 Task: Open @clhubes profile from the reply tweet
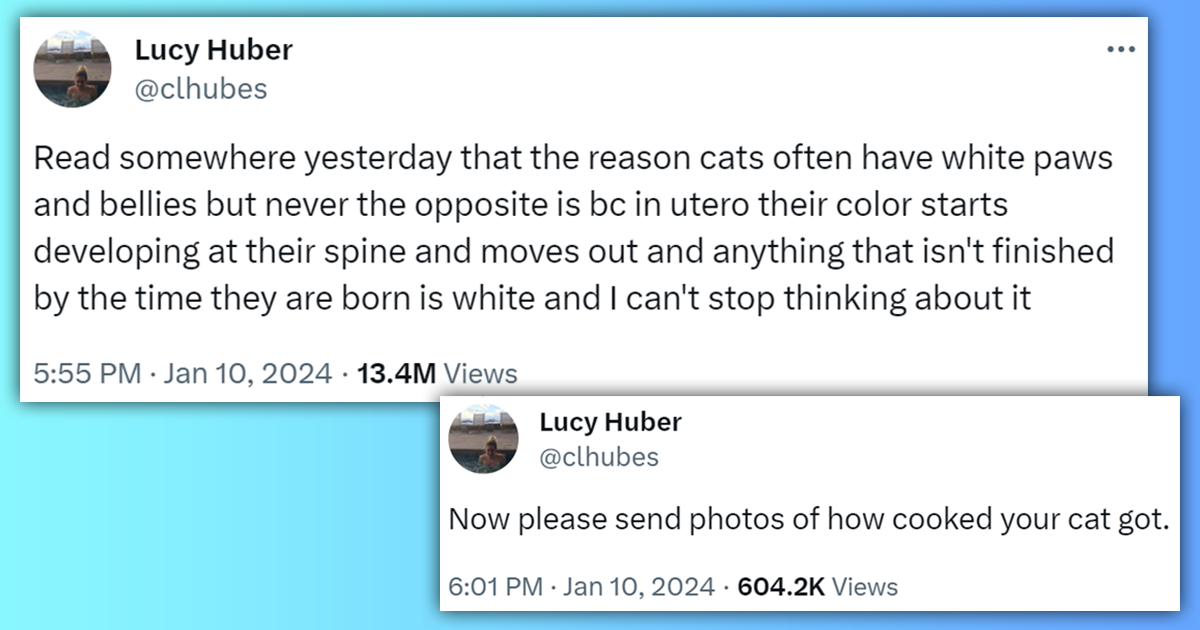coord(600,458)
